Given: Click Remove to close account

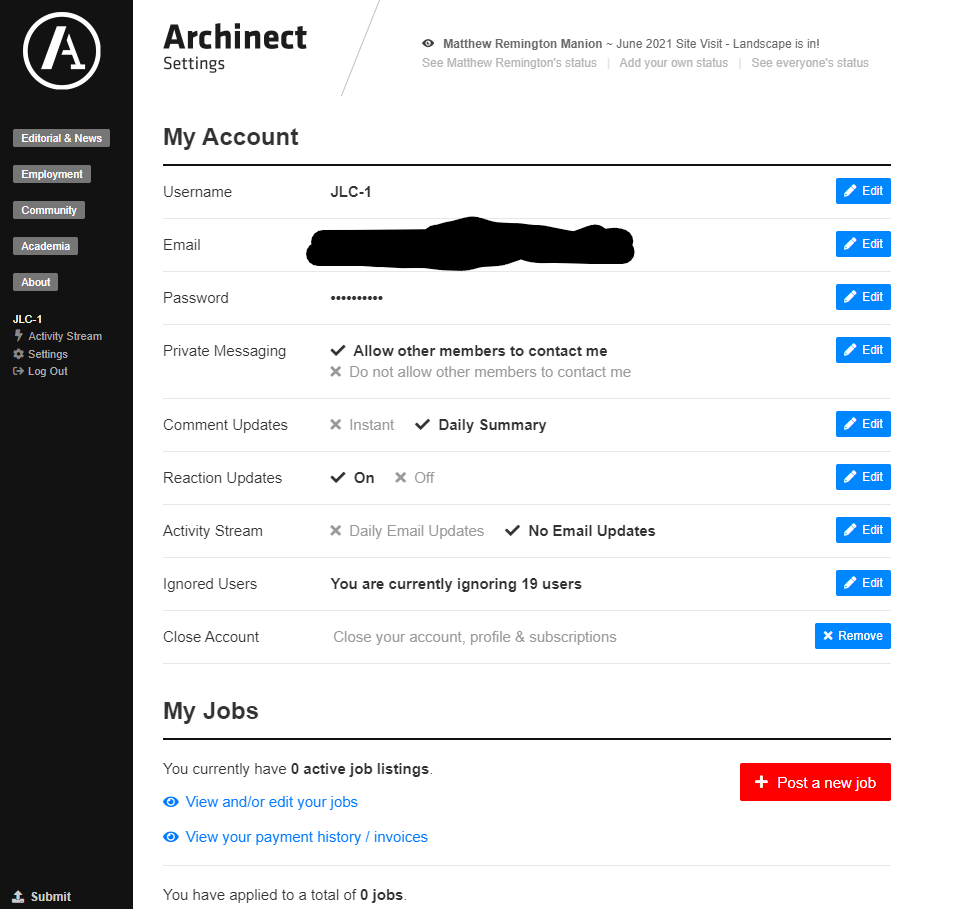Looking at the screenshot, I should (853, 636).
